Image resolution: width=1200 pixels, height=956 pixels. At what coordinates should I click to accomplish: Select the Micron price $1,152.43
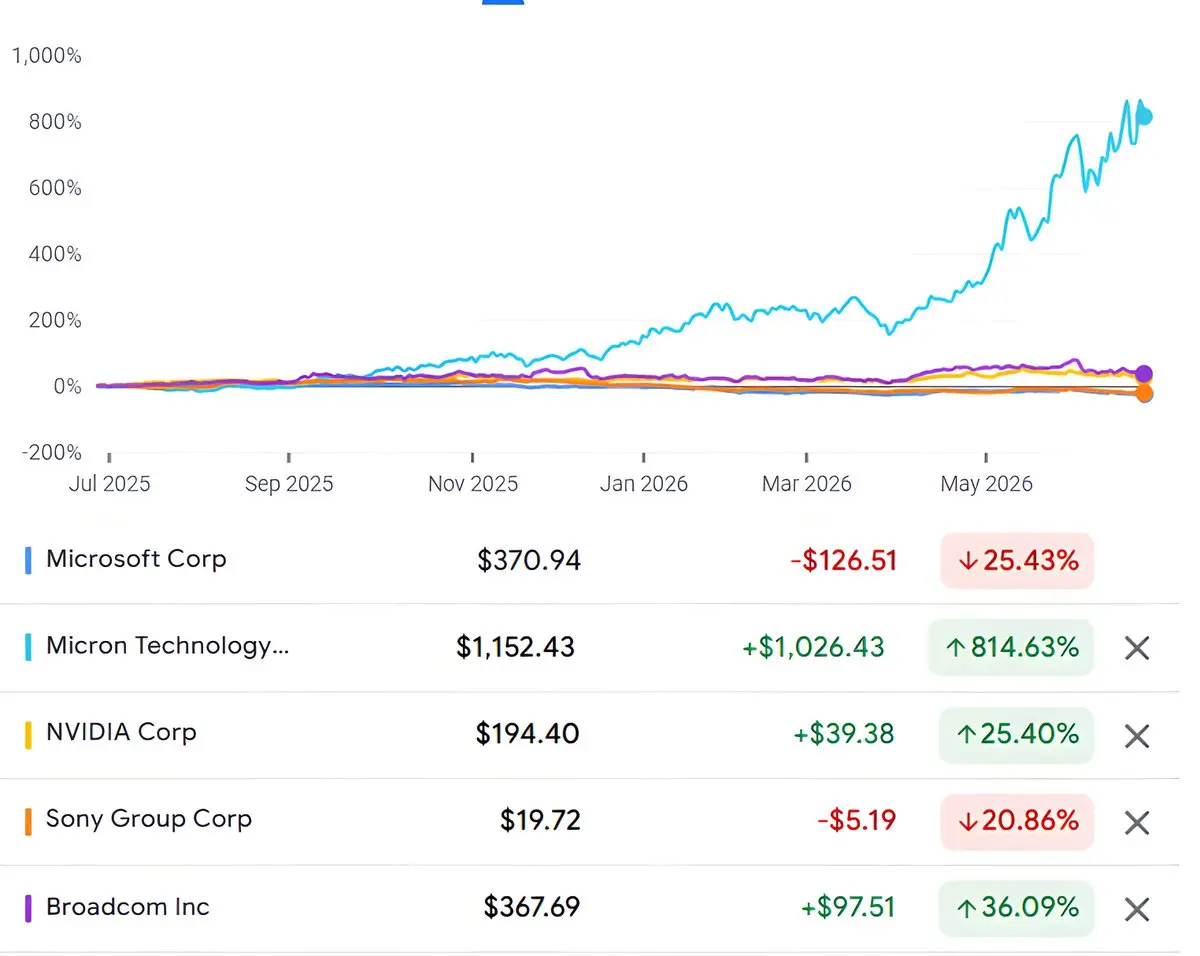516,648
